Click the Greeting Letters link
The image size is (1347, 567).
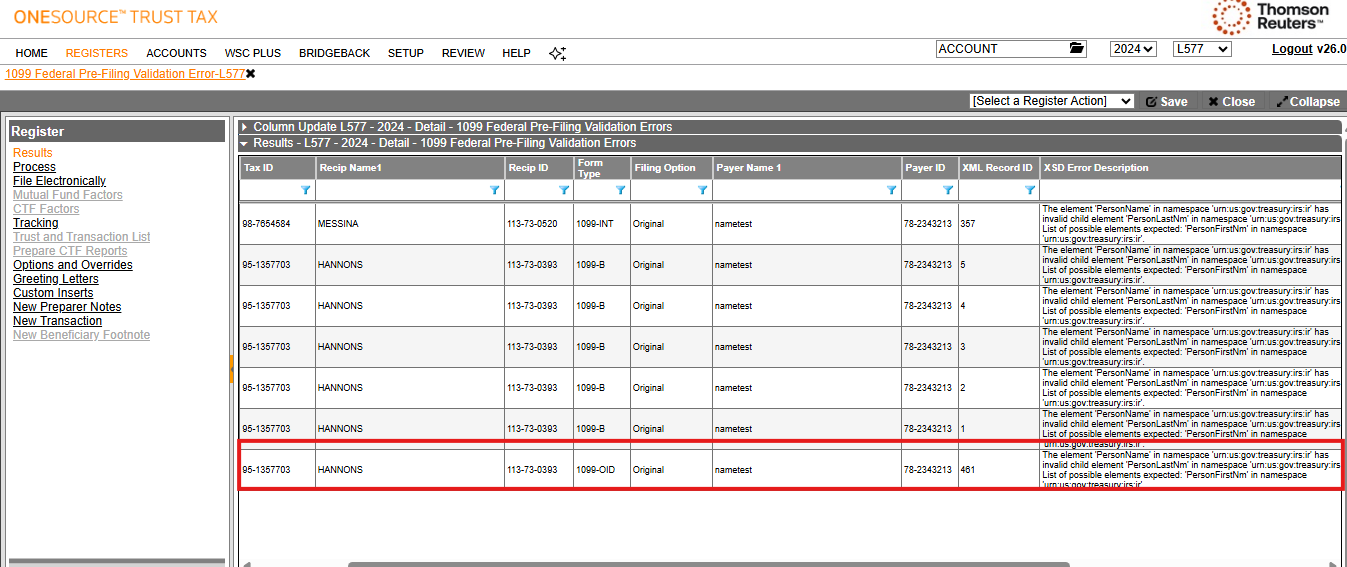click(x=56, y=279)
